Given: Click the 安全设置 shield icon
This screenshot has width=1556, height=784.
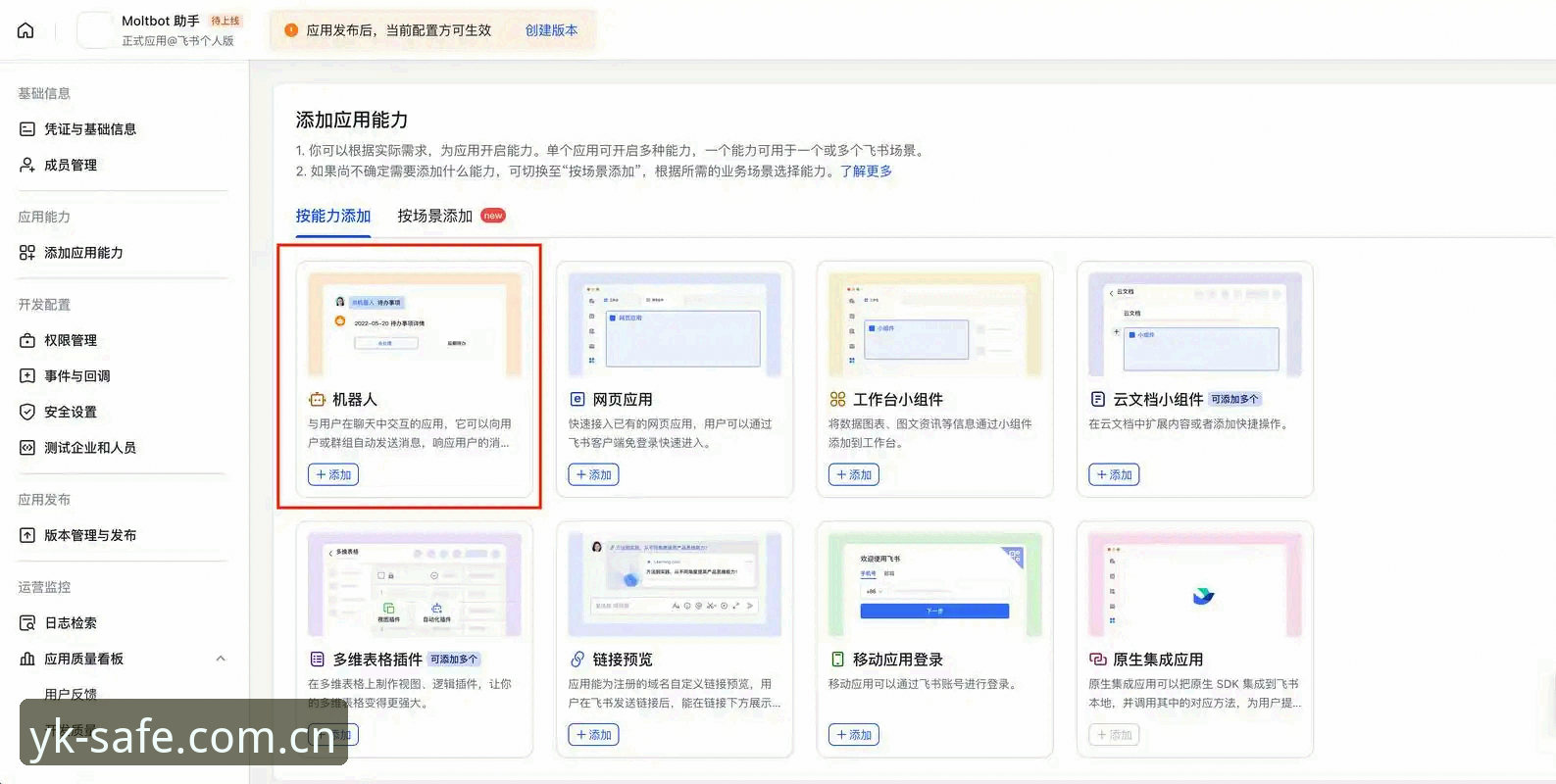Looking at the screenshot, I should coord(27,412).
